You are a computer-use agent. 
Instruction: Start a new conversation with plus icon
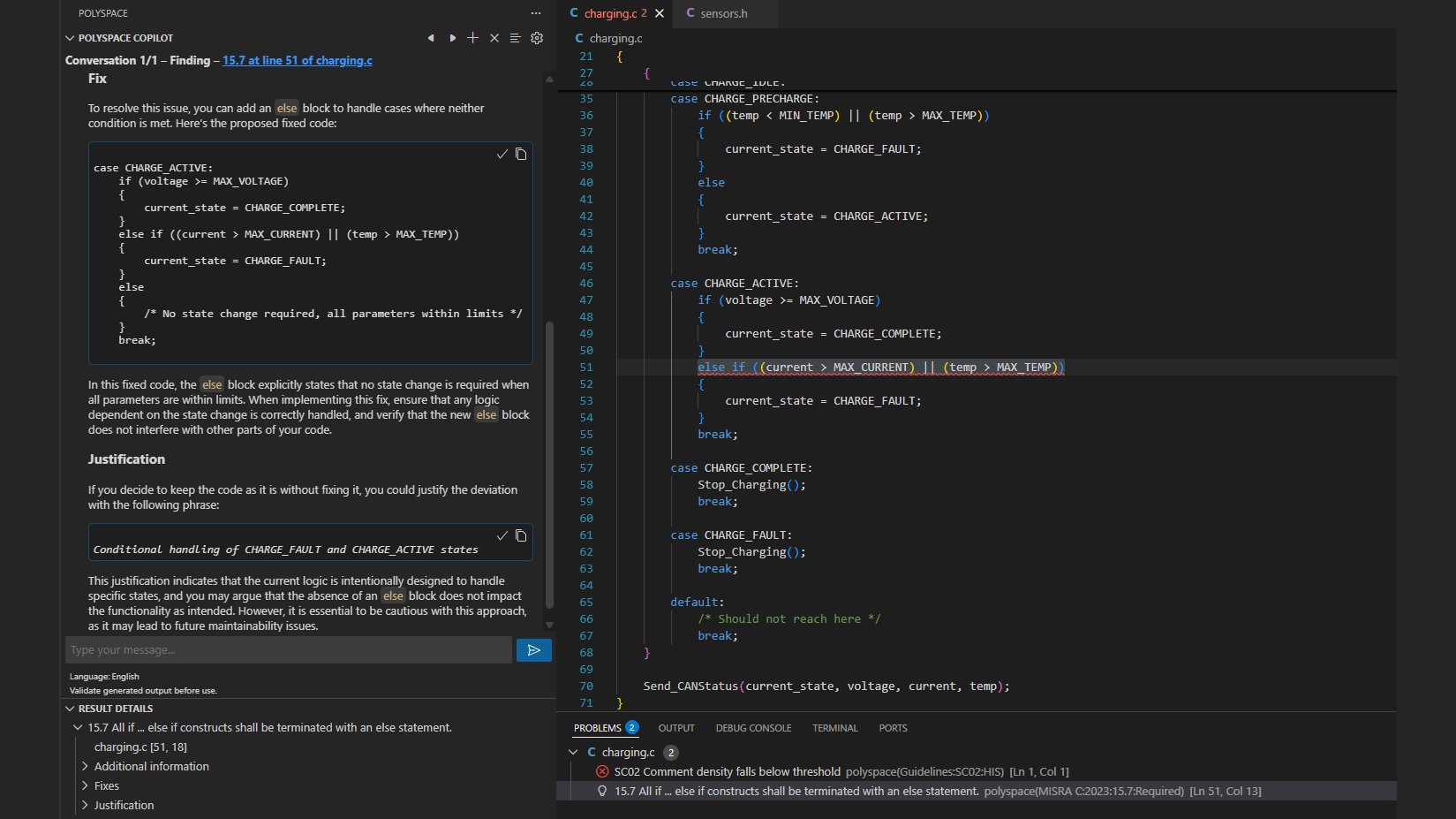click(x=473, y=38)
